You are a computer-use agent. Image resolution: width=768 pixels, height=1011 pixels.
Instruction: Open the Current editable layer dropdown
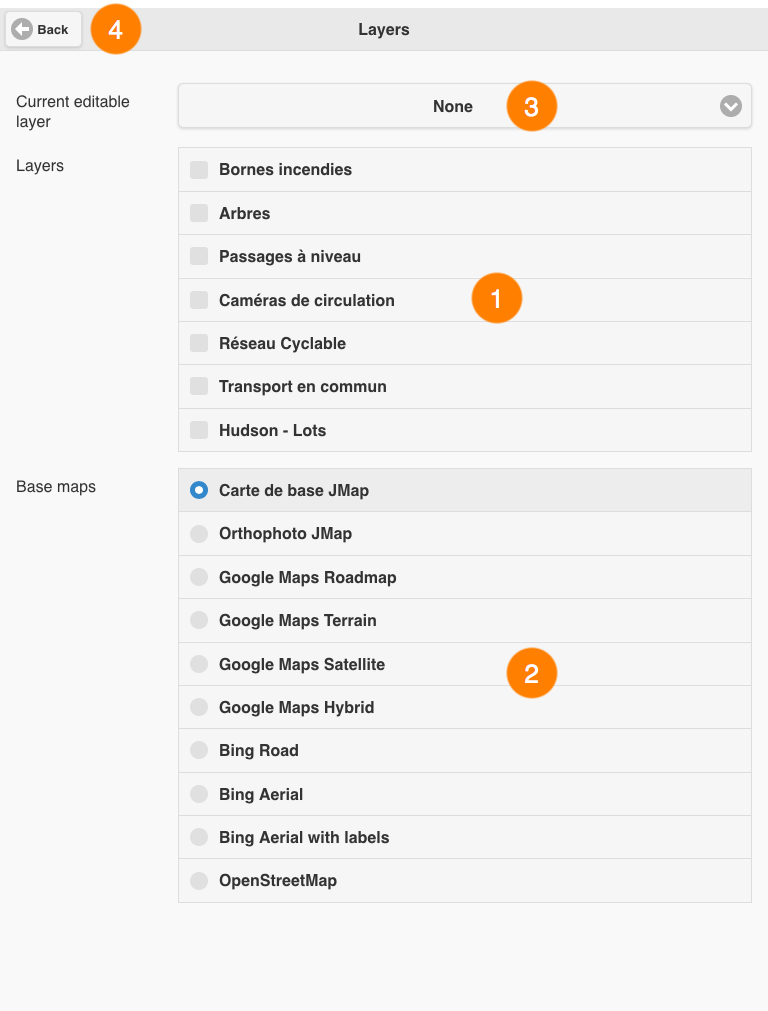point(465,106)
